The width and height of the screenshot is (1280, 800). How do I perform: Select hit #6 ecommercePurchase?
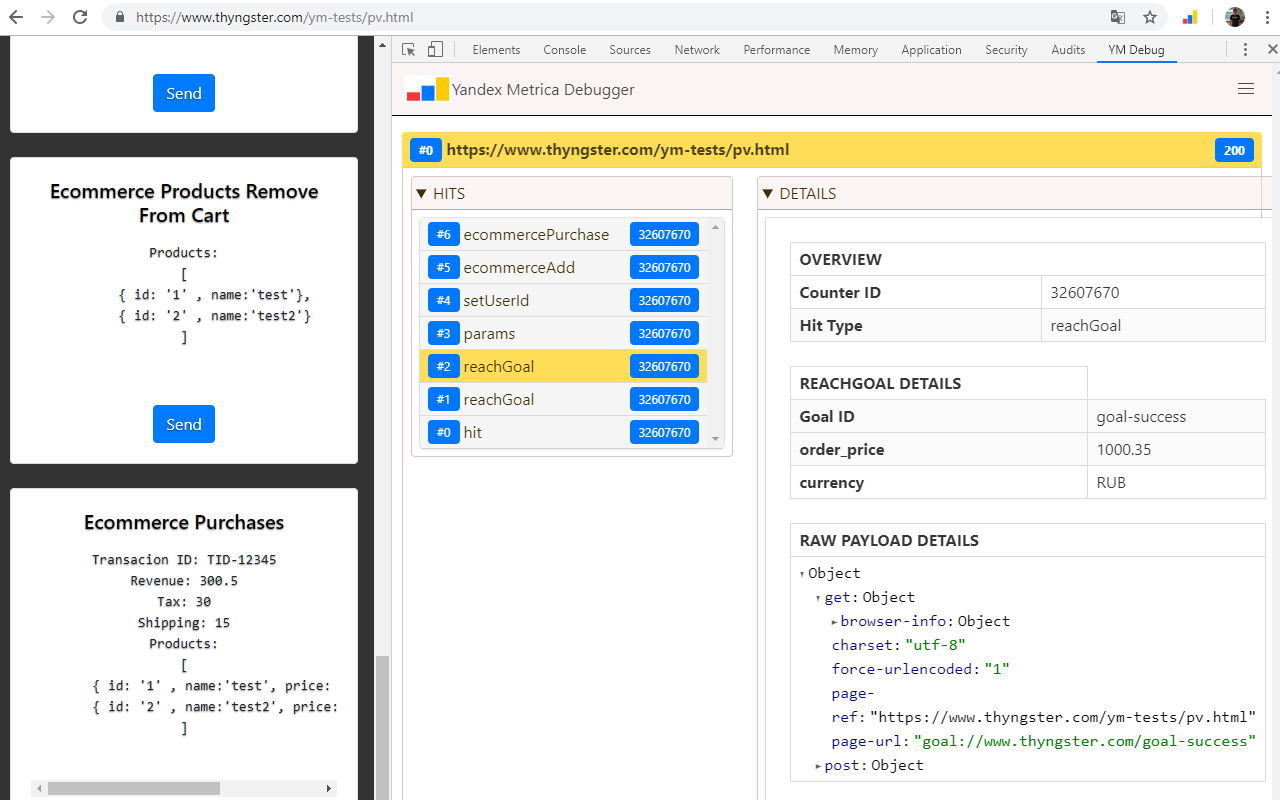pyautogui.click(x=563, y=234)
